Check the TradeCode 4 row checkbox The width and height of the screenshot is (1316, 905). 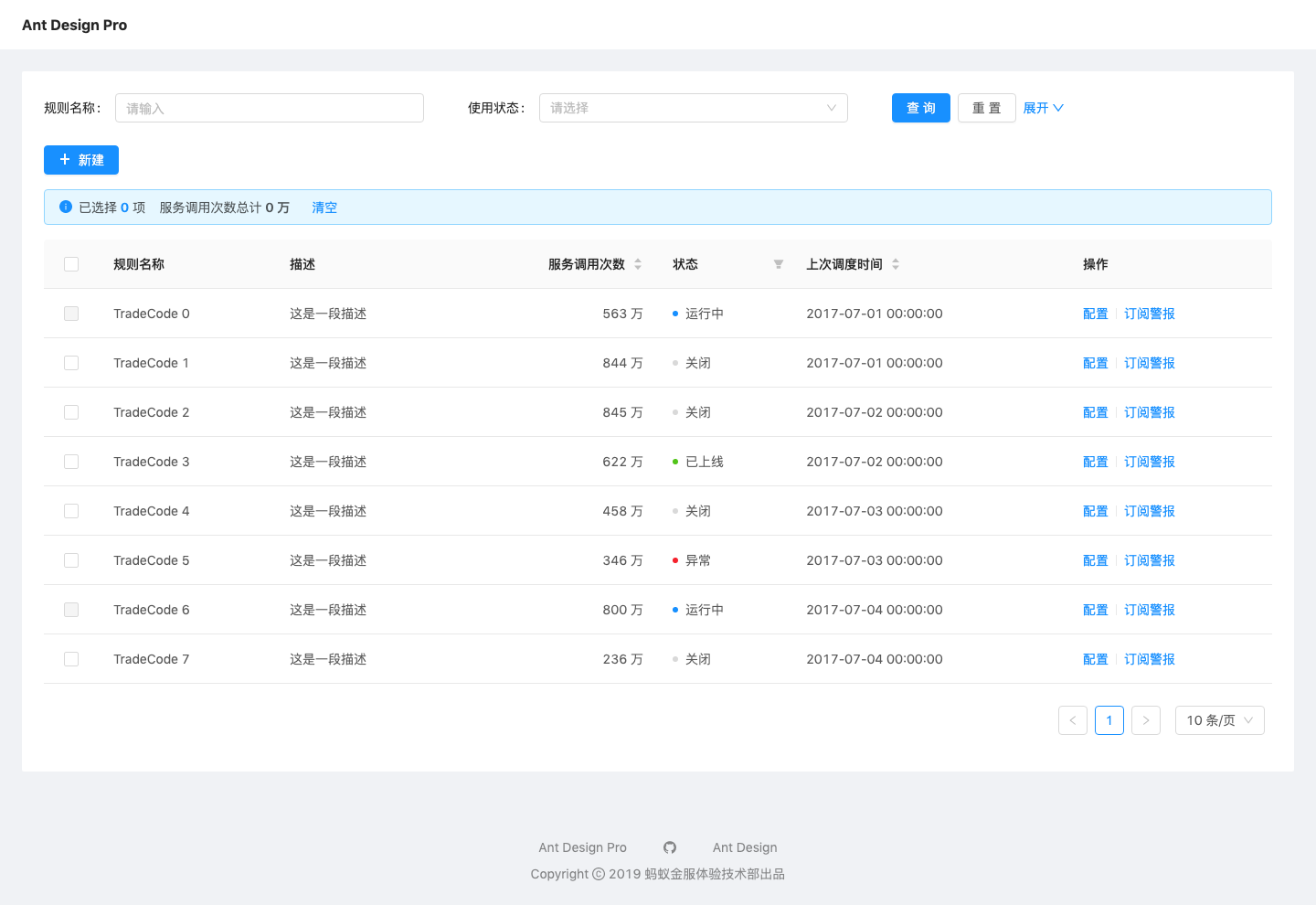coord(71,511)
